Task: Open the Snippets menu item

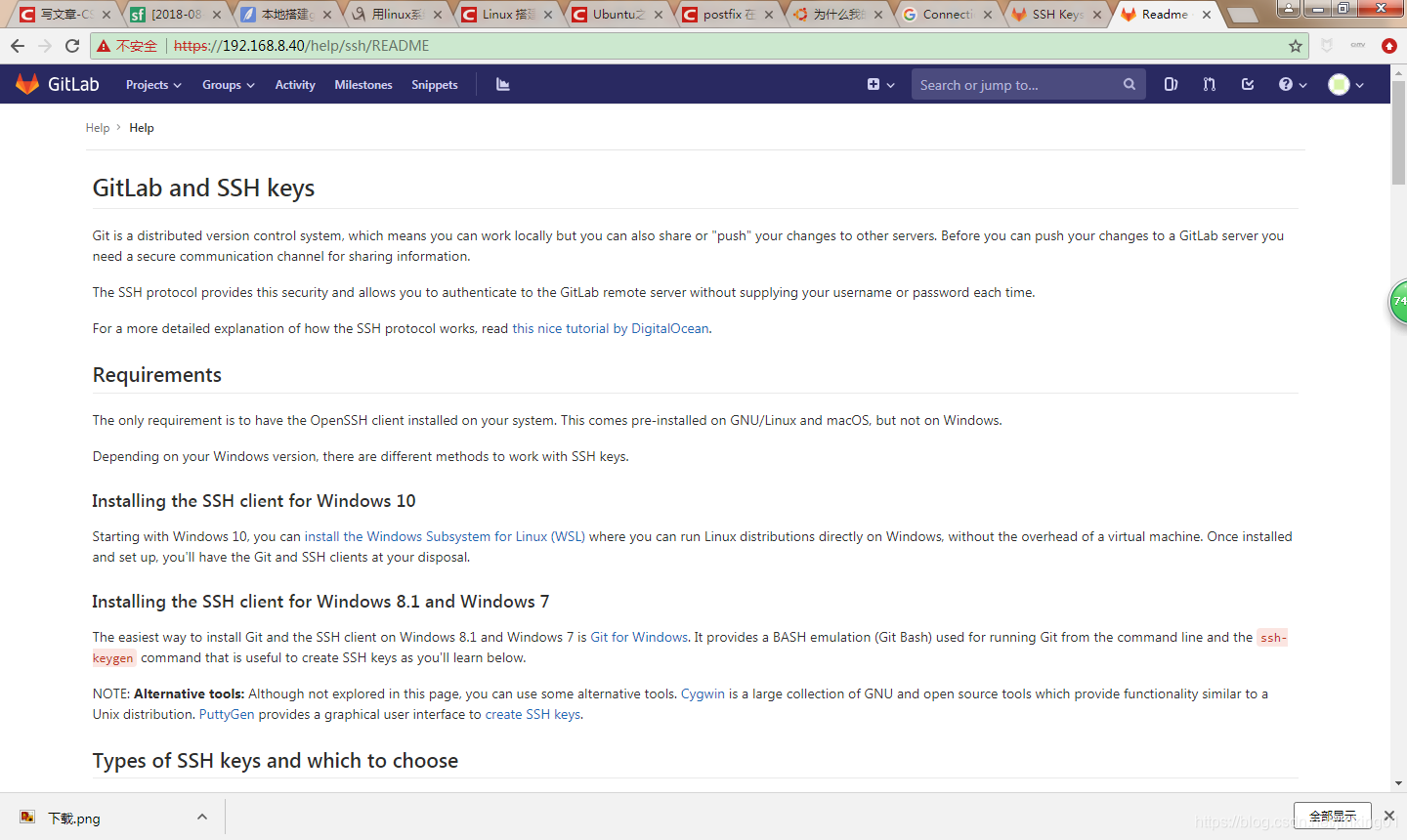Action: point(435,85)
